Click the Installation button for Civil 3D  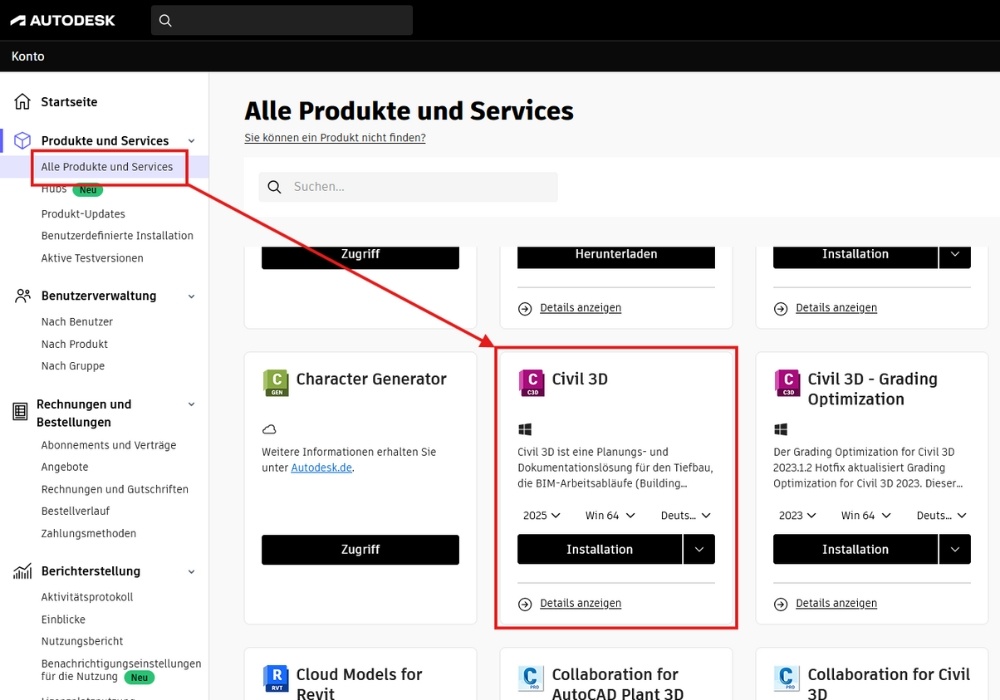pyautogui.click(x=599, y=550)
